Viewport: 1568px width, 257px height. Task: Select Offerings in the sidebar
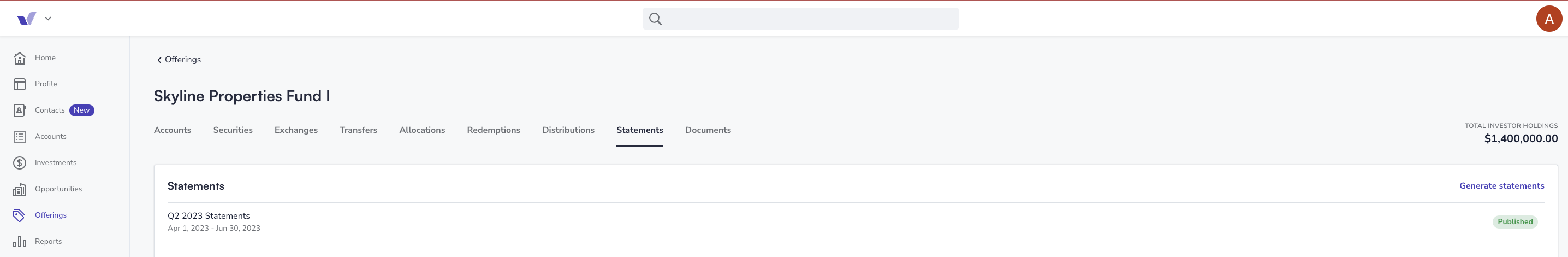[x=51, y=215]
